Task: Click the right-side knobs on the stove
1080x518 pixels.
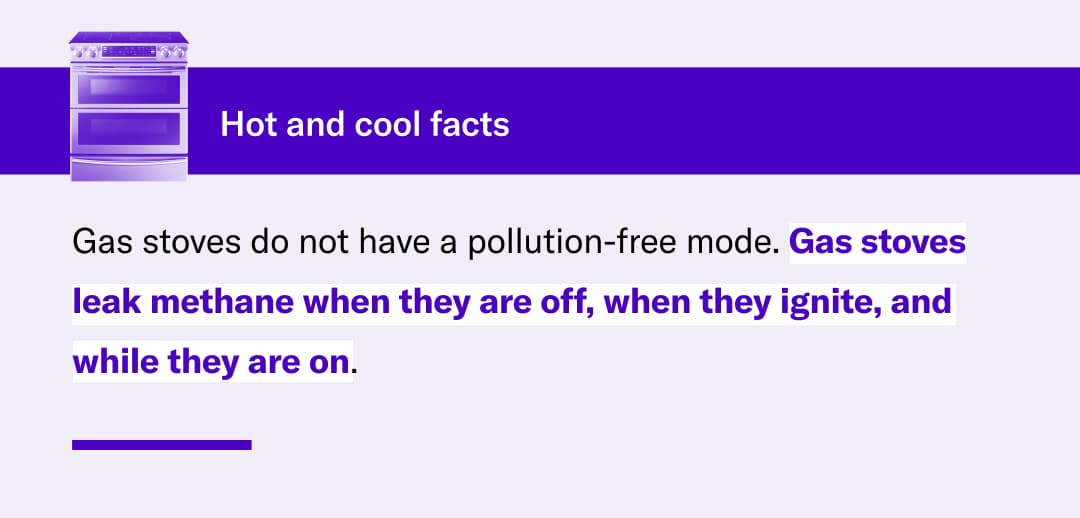Action: tap(171, 51)
